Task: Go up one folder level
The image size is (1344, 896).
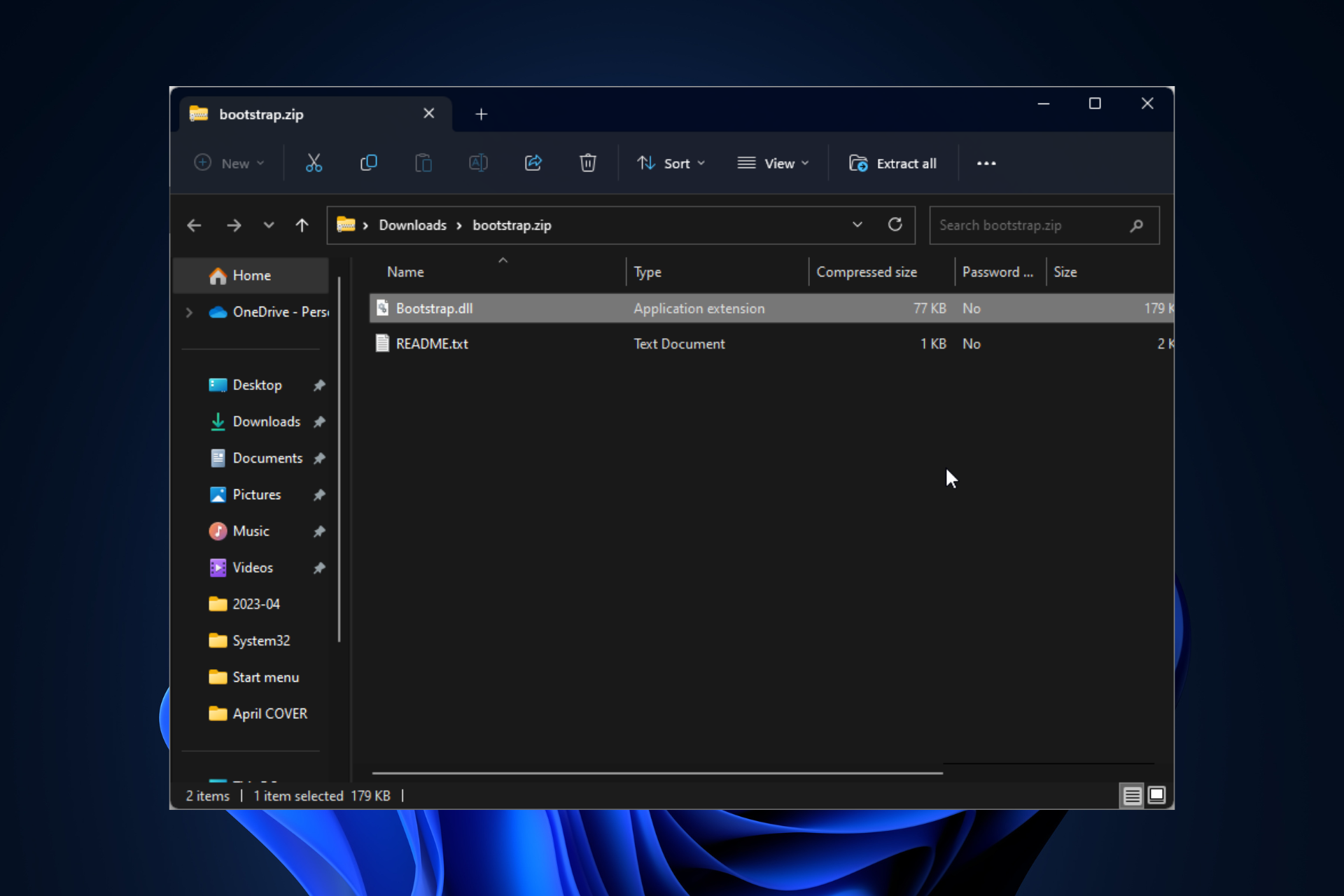Action: coord(302,225)
